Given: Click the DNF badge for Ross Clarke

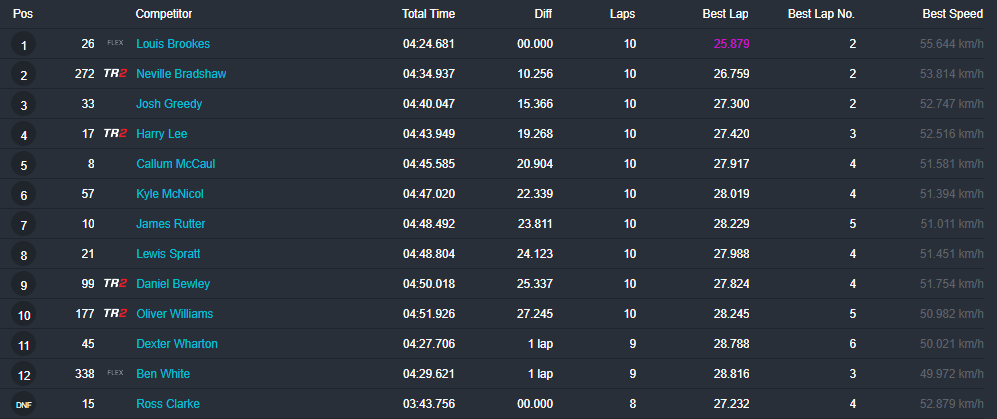Looking at the screenshot, I should 24,404.
